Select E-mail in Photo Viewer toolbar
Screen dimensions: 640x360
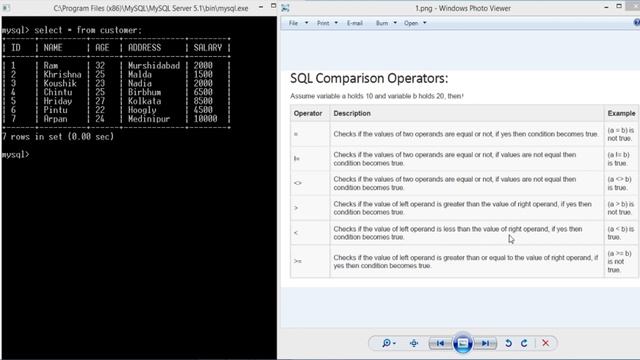[x=355, y=23]
